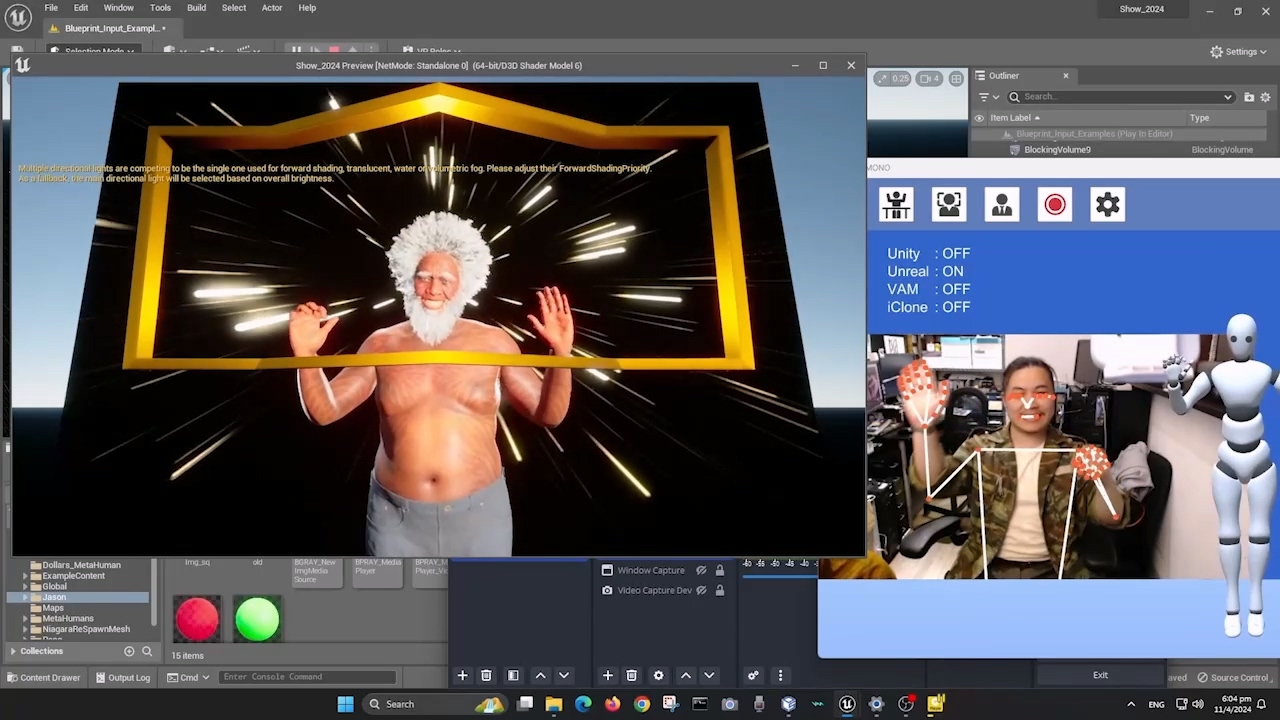Click the business person avatar icon
Image resolution: width=1280 pixels, height=720 pixels.
click(x=1001, y=205)
